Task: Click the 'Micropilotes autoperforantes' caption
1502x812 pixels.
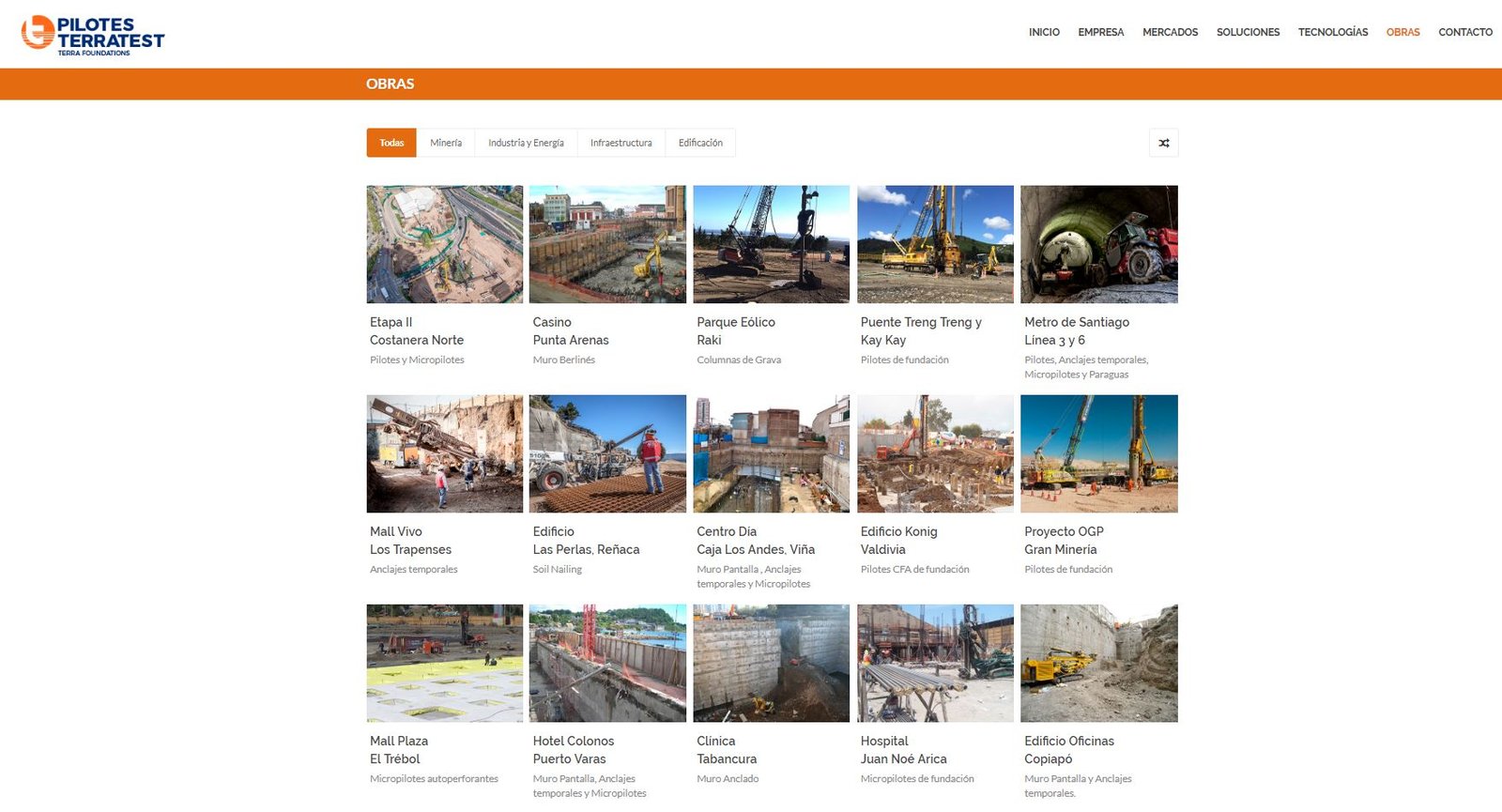Action: pos(434,778)
